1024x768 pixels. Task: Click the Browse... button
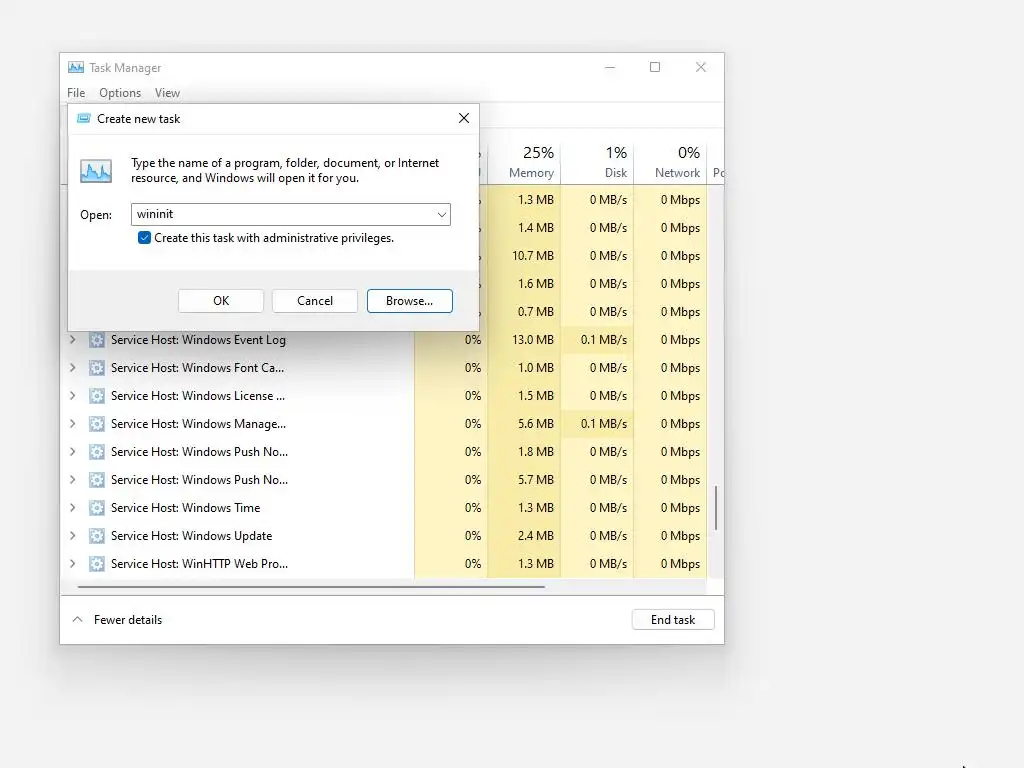[x=409, y=301]
